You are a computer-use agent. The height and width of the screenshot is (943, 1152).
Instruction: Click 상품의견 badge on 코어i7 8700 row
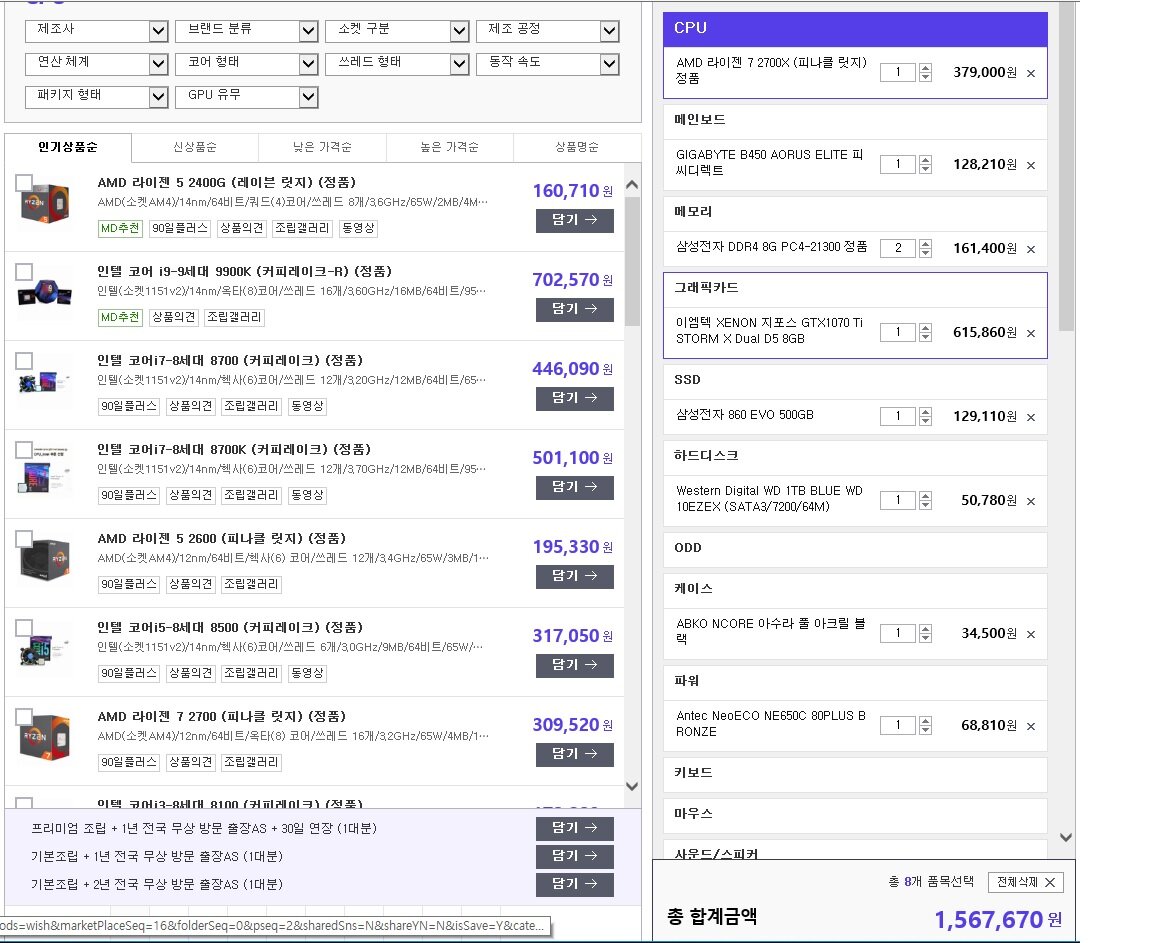click(x=190, y=406)
